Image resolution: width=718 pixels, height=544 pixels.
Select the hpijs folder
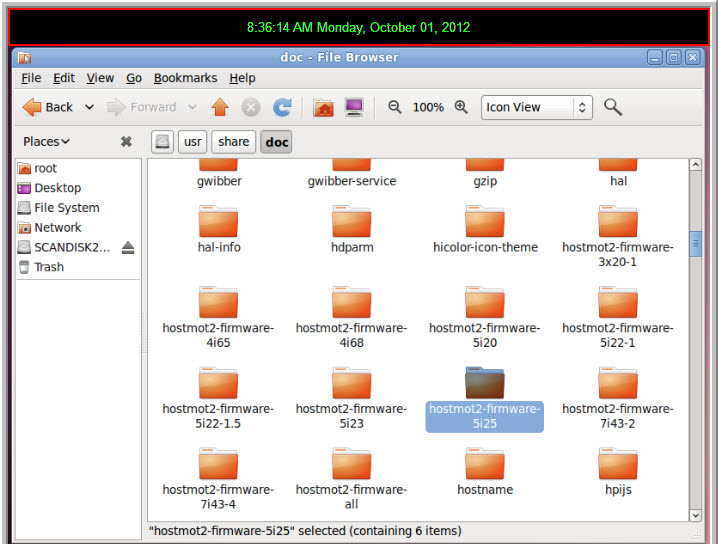coord(618,472)
